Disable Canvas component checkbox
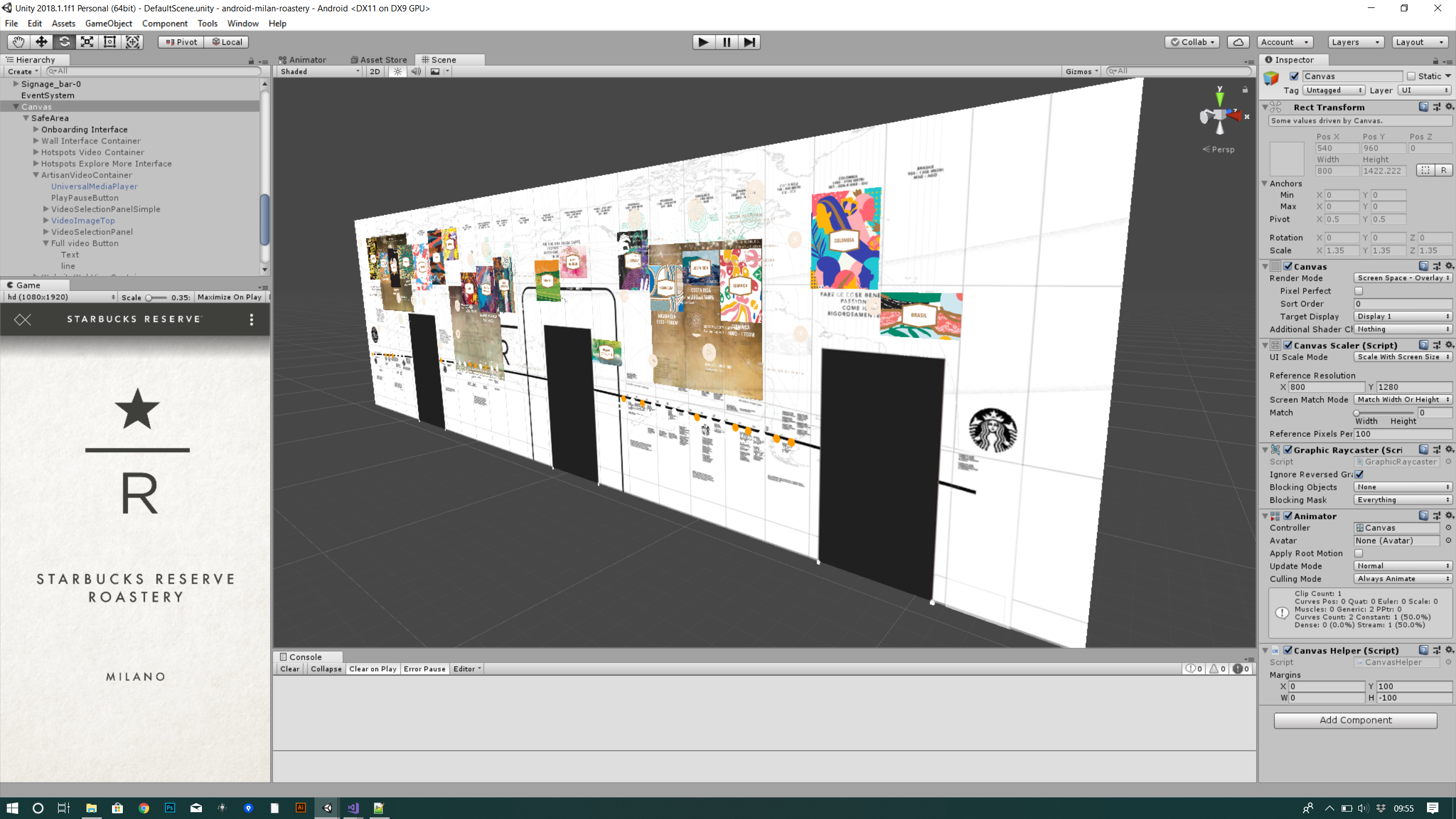The width and height of the screenshot is (1456, 819). [x=1288, y=266]
